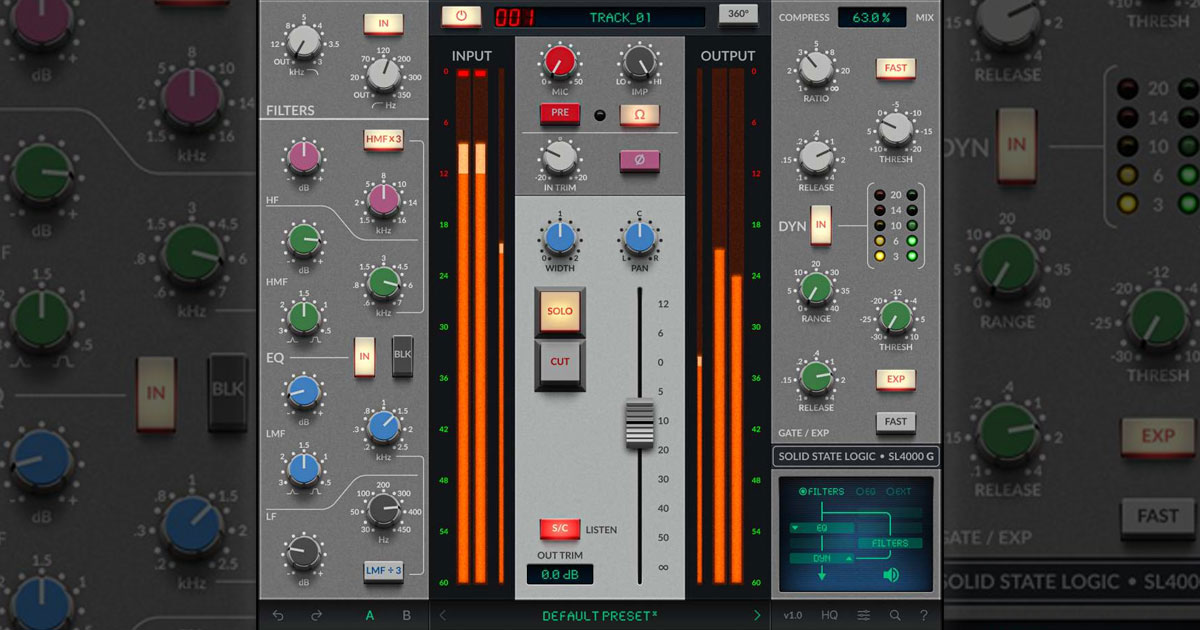This screenshot has width=1200, height=630.
Task: Click the low-pass filter kHz knob
Action: click(x=303, y=41)
